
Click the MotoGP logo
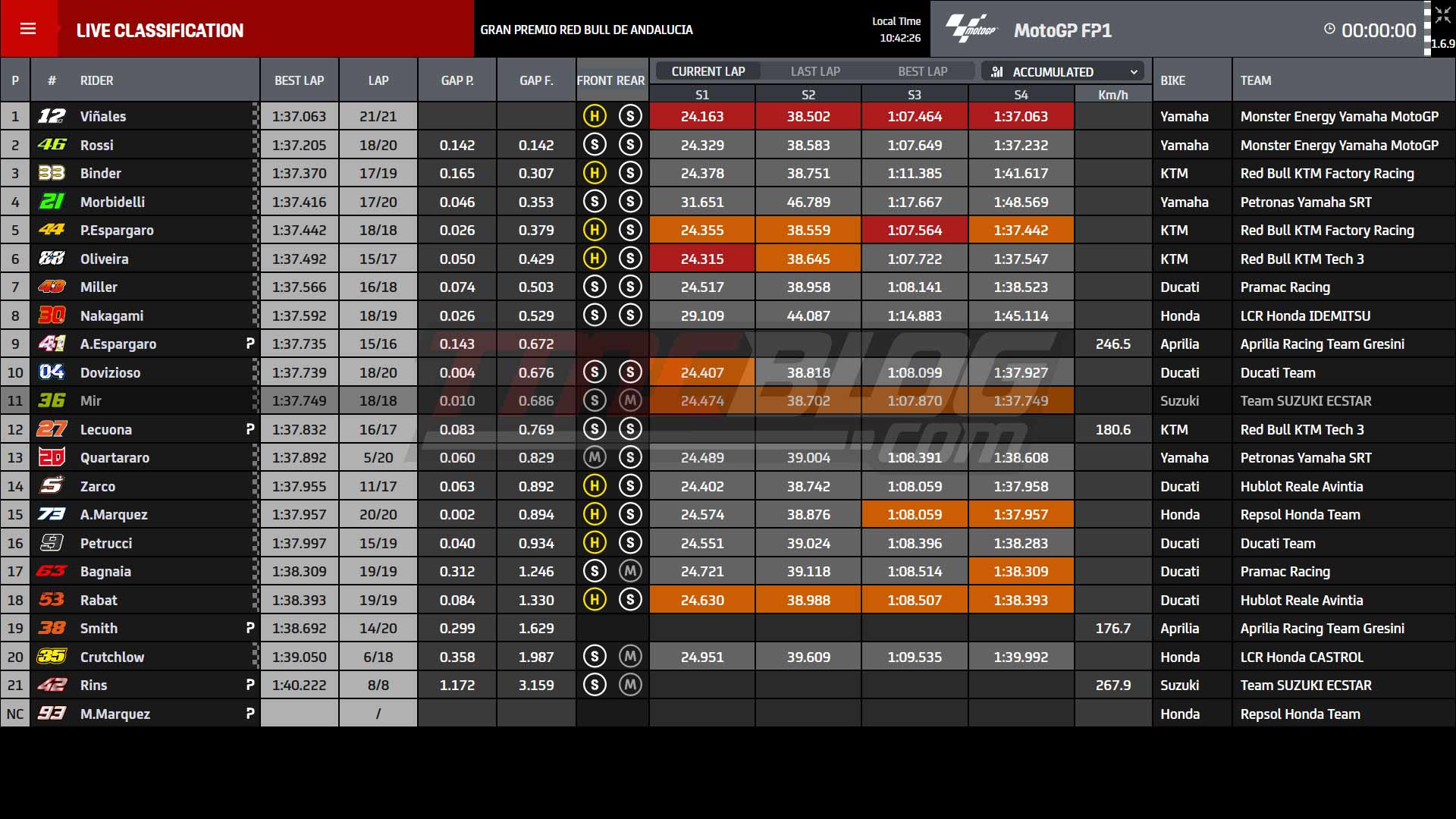[971, 30]
